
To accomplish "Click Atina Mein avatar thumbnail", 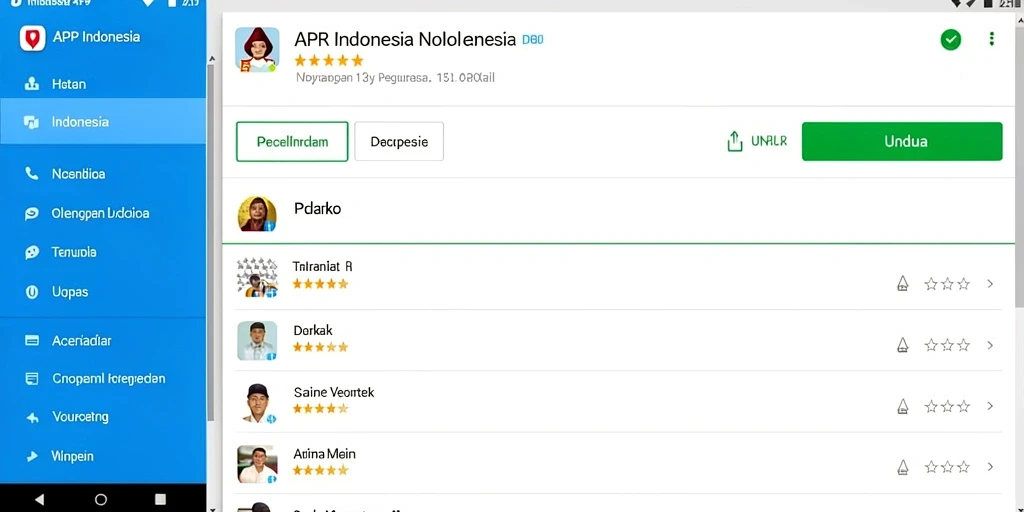I will tap(257, 464).
